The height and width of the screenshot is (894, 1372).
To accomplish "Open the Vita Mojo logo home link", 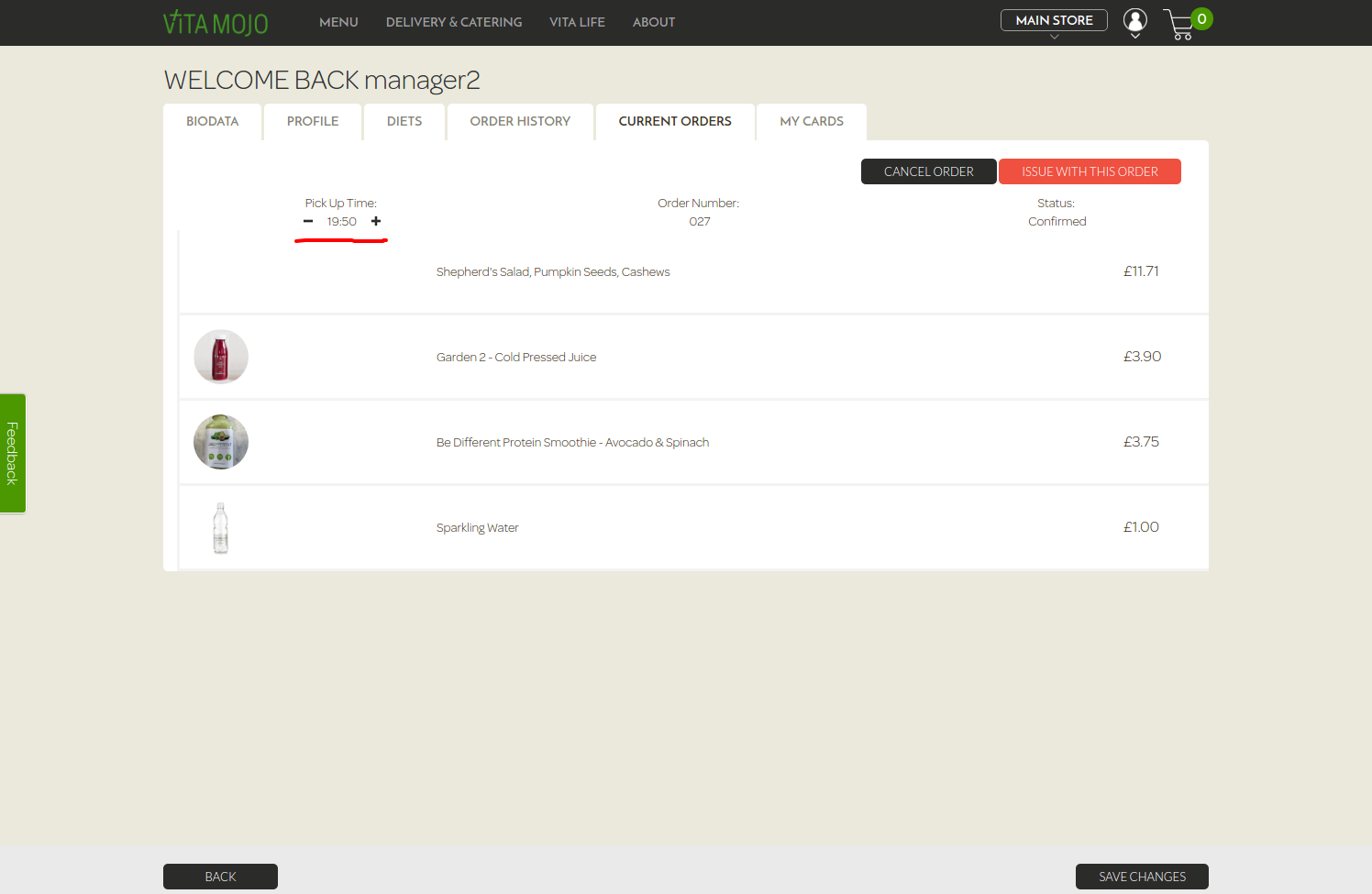I will coord(216,22).
